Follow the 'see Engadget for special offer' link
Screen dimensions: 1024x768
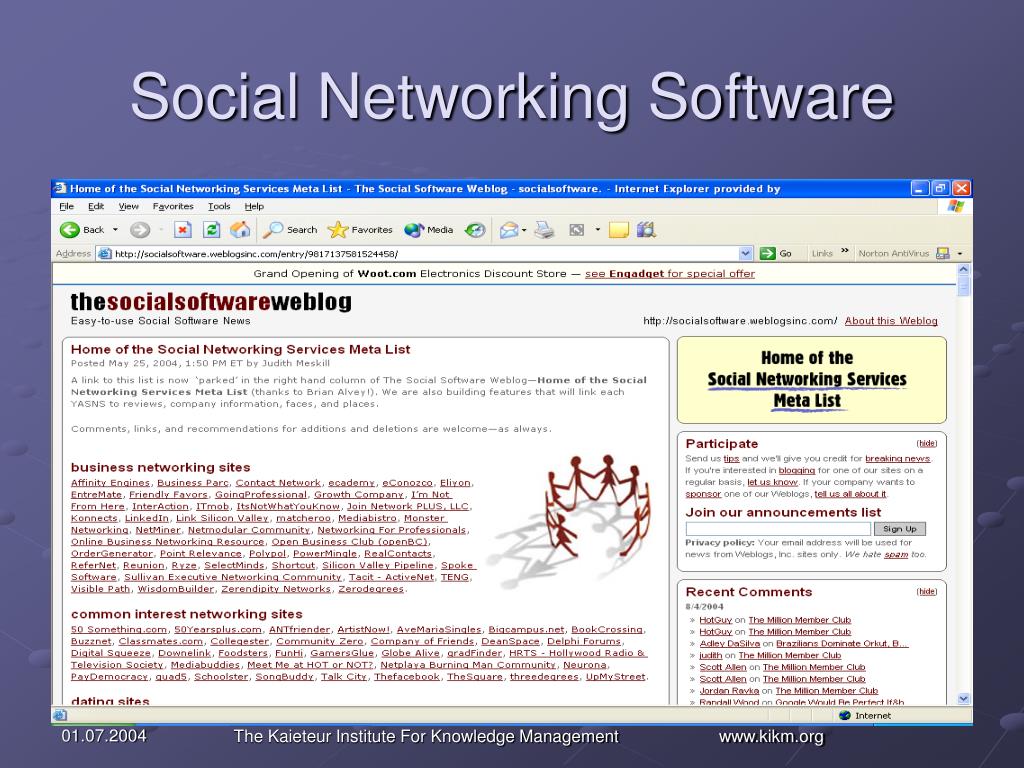669,274
